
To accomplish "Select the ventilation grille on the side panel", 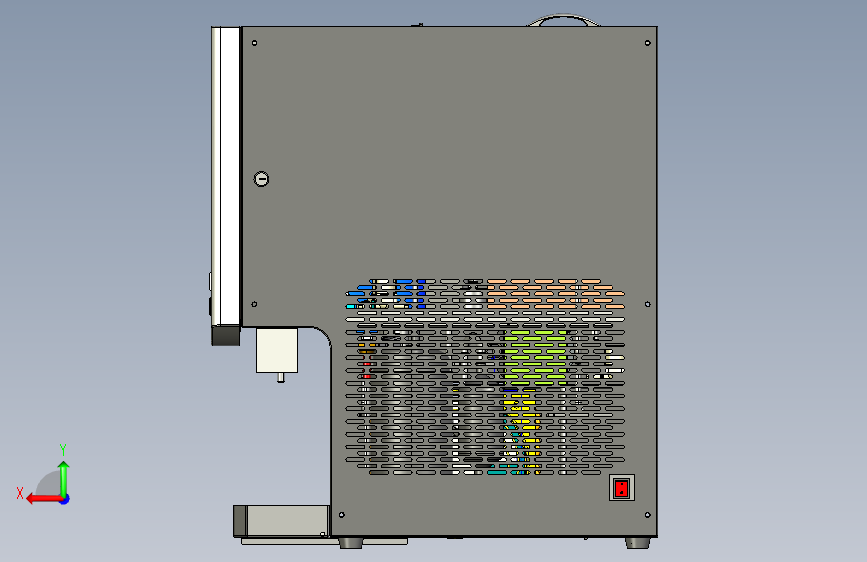I will [485, 377].
